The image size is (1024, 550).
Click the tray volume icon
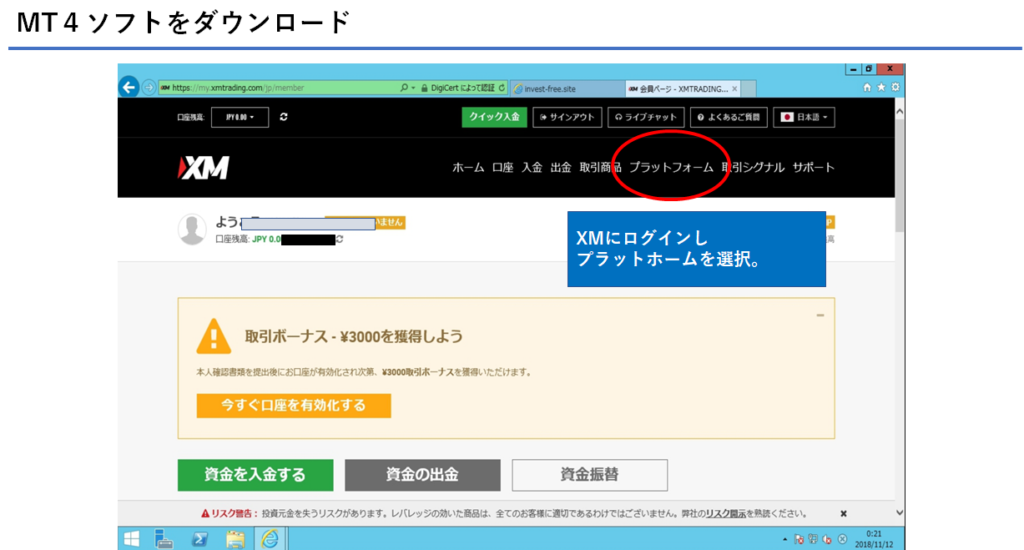click(827, 539)
